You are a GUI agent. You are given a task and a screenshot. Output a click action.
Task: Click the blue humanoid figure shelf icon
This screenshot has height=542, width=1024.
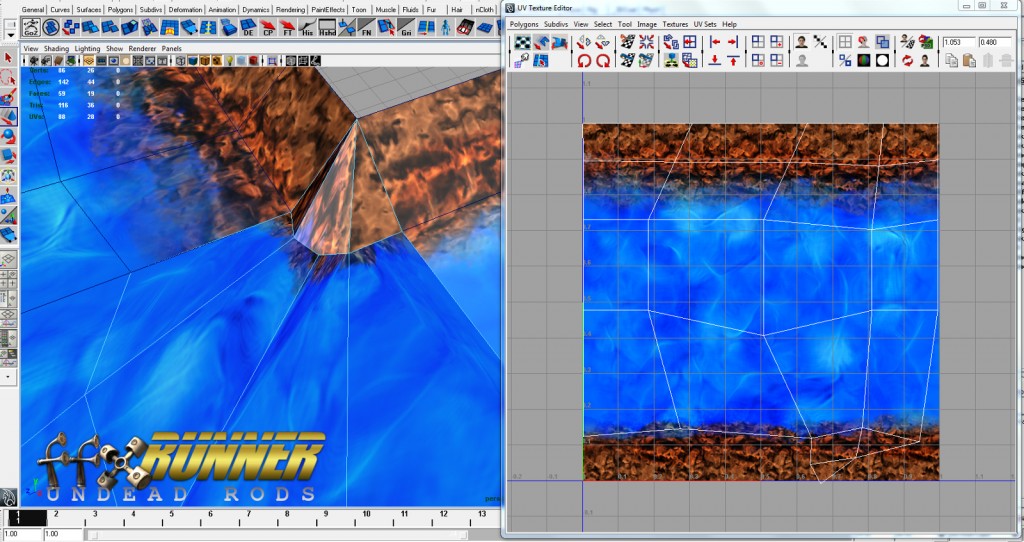point(445,28)
